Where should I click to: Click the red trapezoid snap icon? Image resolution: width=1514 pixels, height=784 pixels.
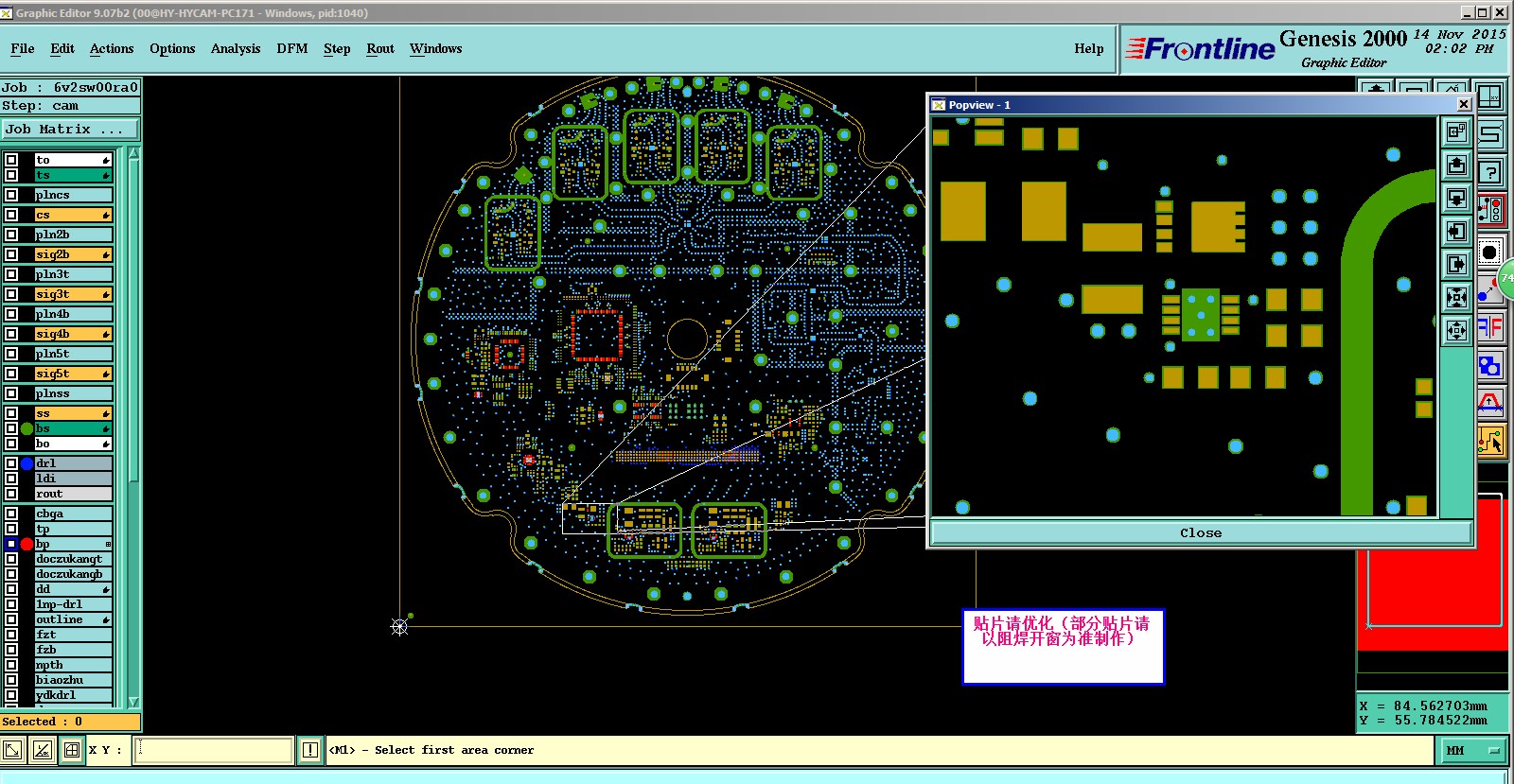coord(1489,403)
